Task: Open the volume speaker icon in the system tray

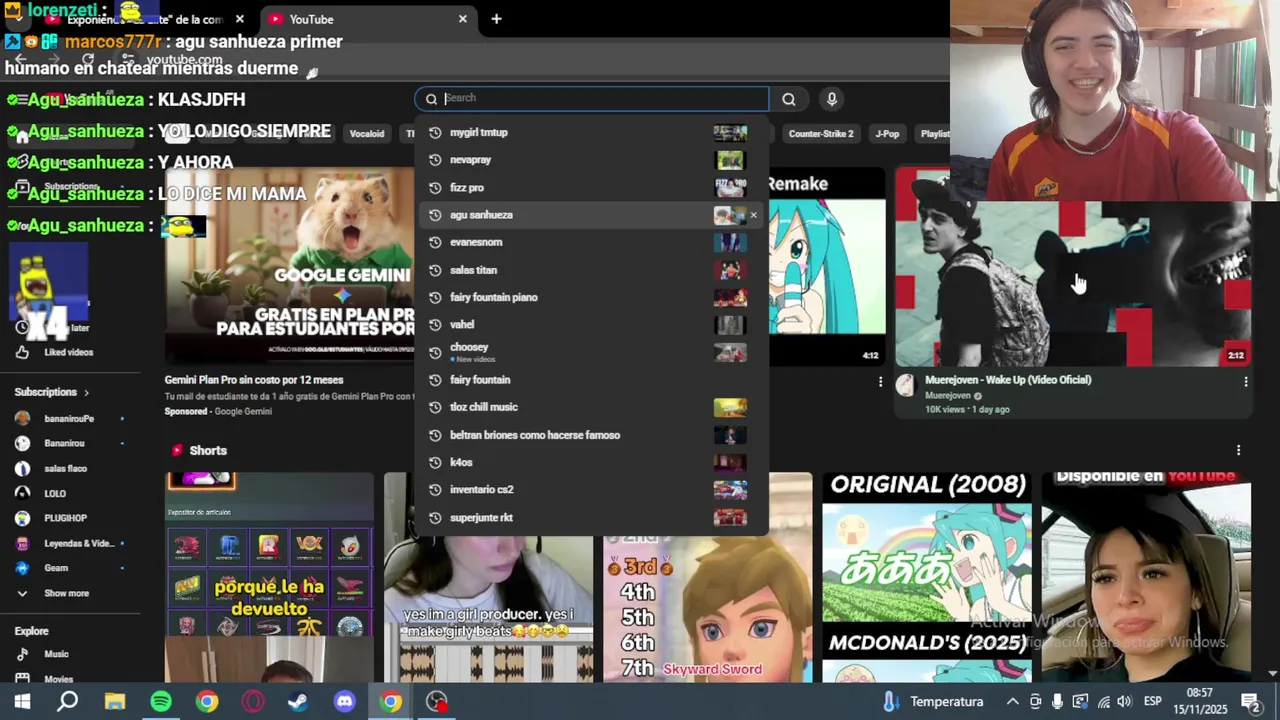Action: tap(1124, 702)
